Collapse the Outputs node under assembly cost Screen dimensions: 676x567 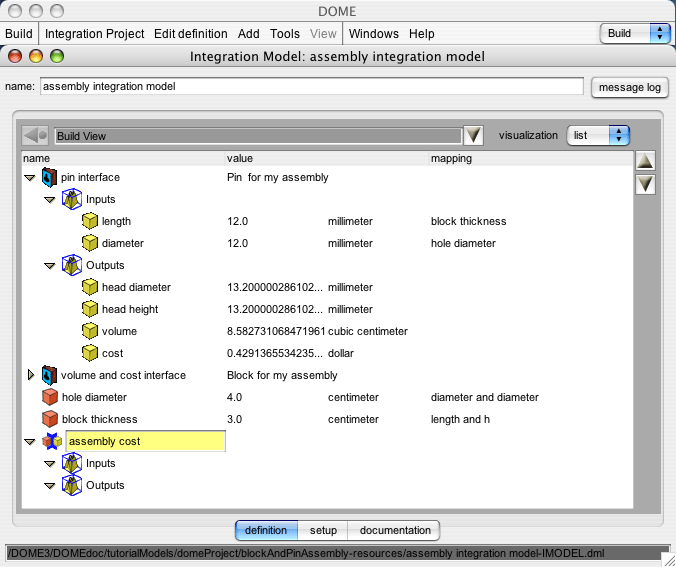click(x=50, y=486)
